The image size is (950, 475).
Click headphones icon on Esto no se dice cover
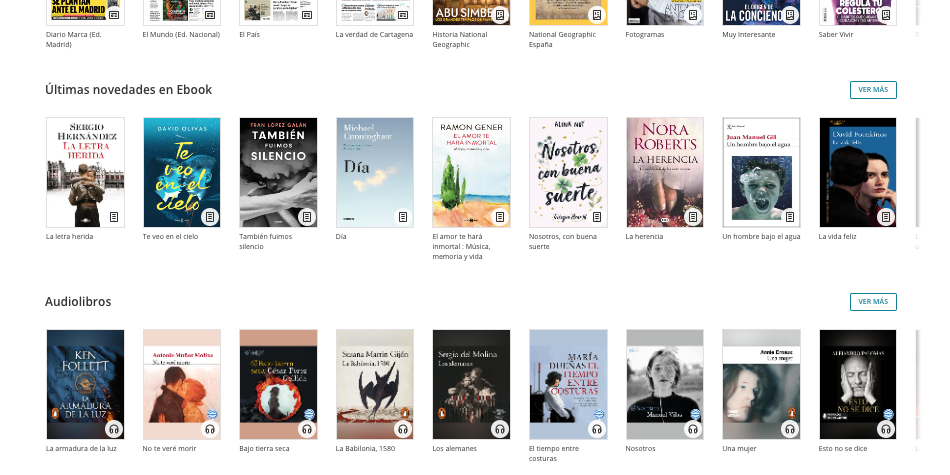click(886, 429)
